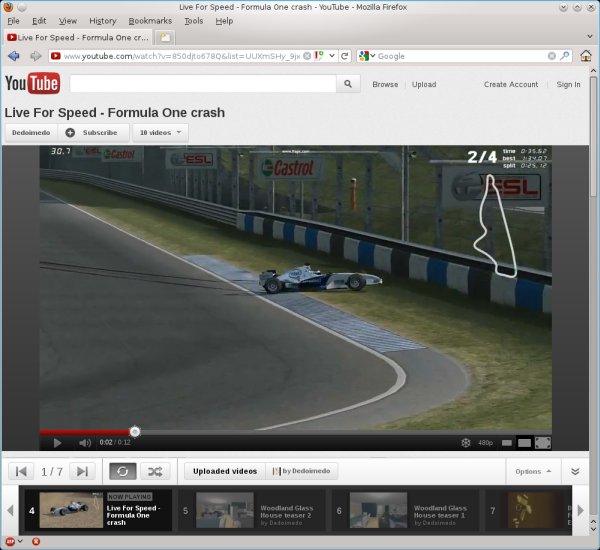The image size is (600, 550).
Task: Toggle the large player size button
Action: click(x=524, y=442)
